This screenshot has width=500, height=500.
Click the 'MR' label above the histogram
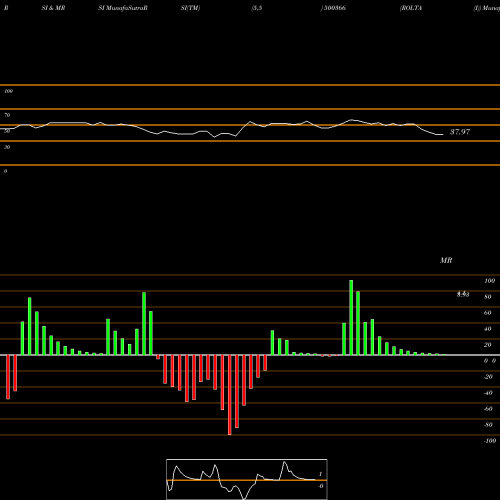[446, 260]
